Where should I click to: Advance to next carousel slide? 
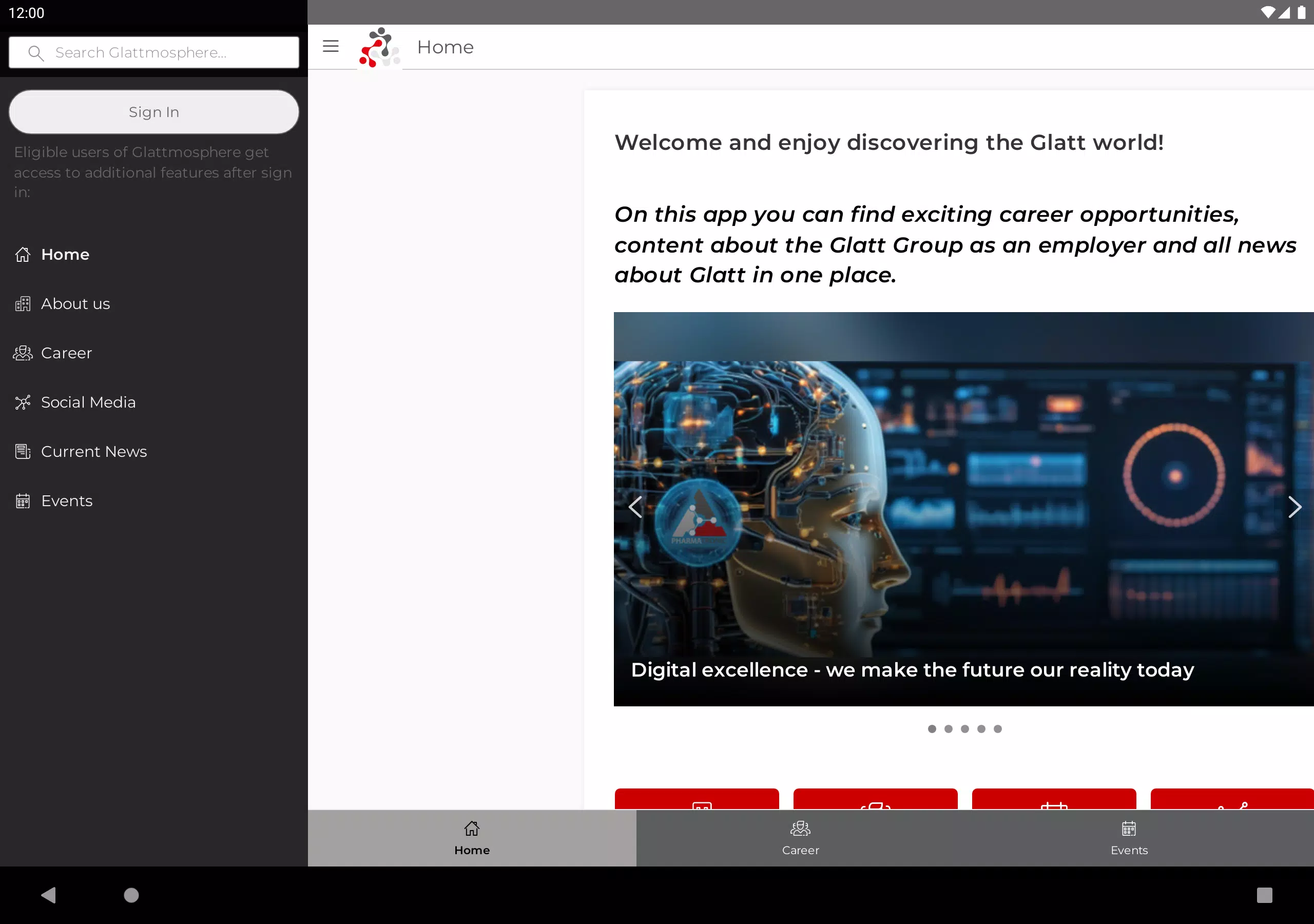pos(1294,507)
